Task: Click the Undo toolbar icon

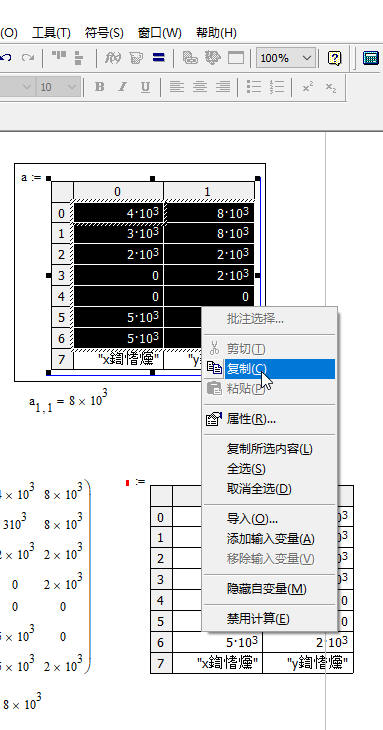Action: (6, 58)
